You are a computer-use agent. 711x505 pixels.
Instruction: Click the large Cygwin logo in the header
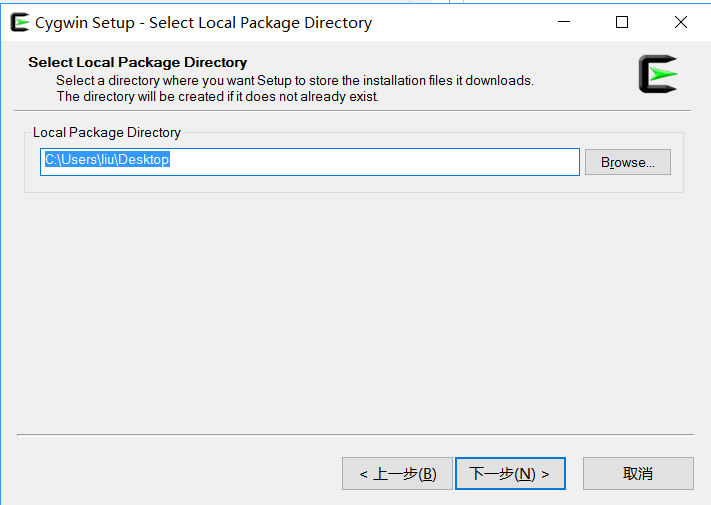(658, 74)
